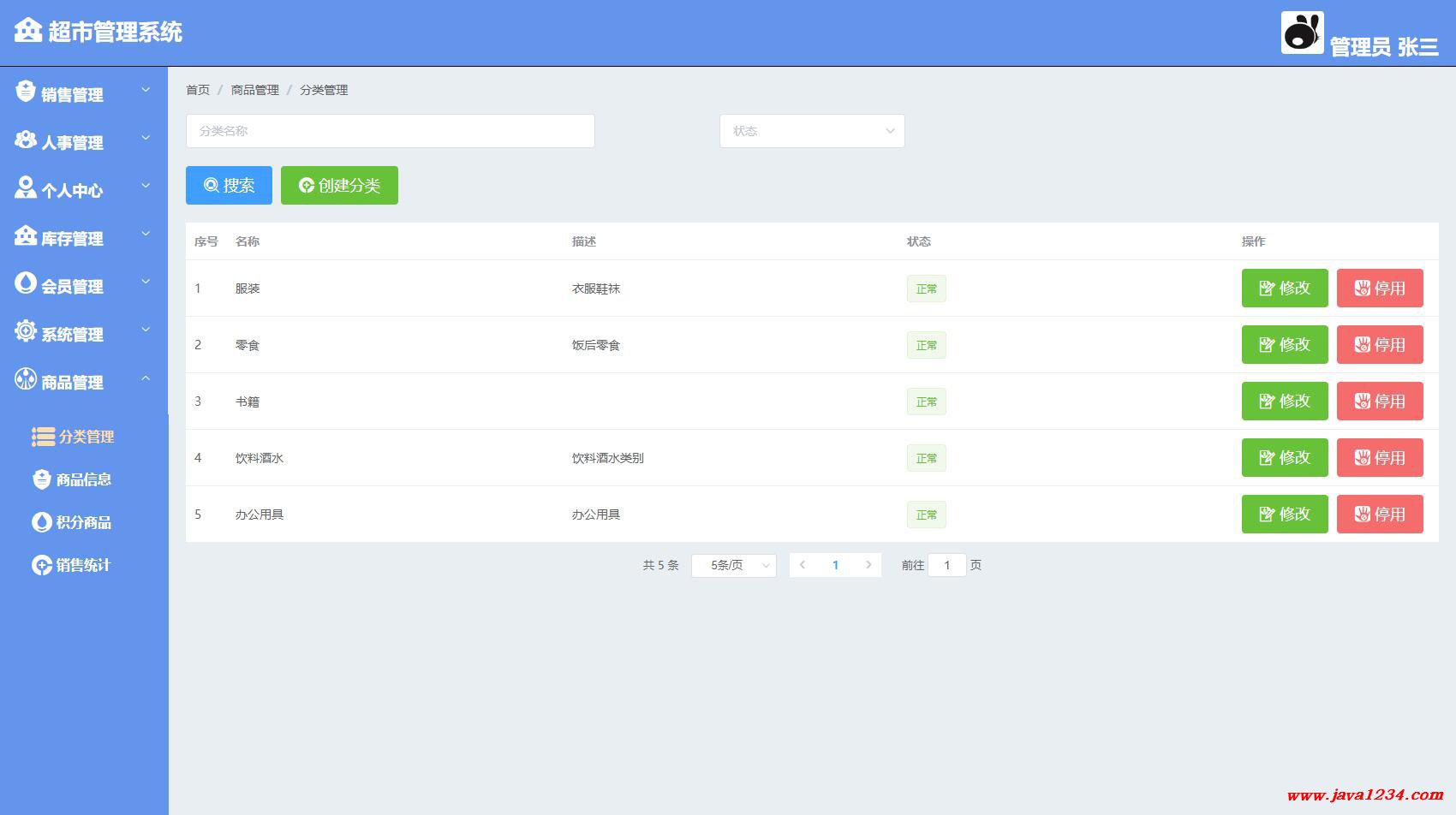
Task: Click edit icon in 书籍 row 修改 button
Action: (x=1267, y=402)
